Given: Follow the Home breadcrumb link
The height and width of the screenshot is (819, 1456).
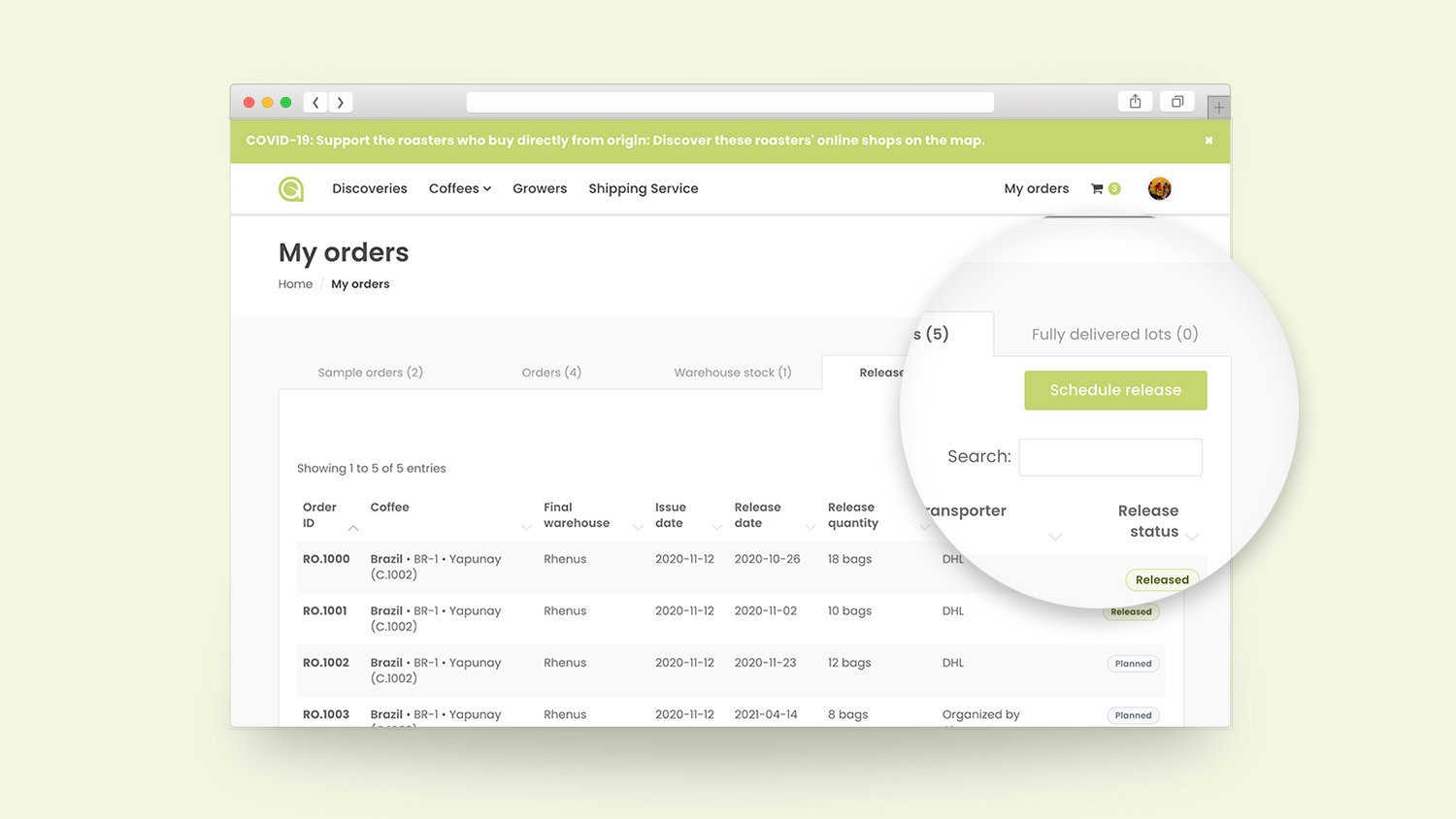Looking at the screenshot, I should [295, 284].
